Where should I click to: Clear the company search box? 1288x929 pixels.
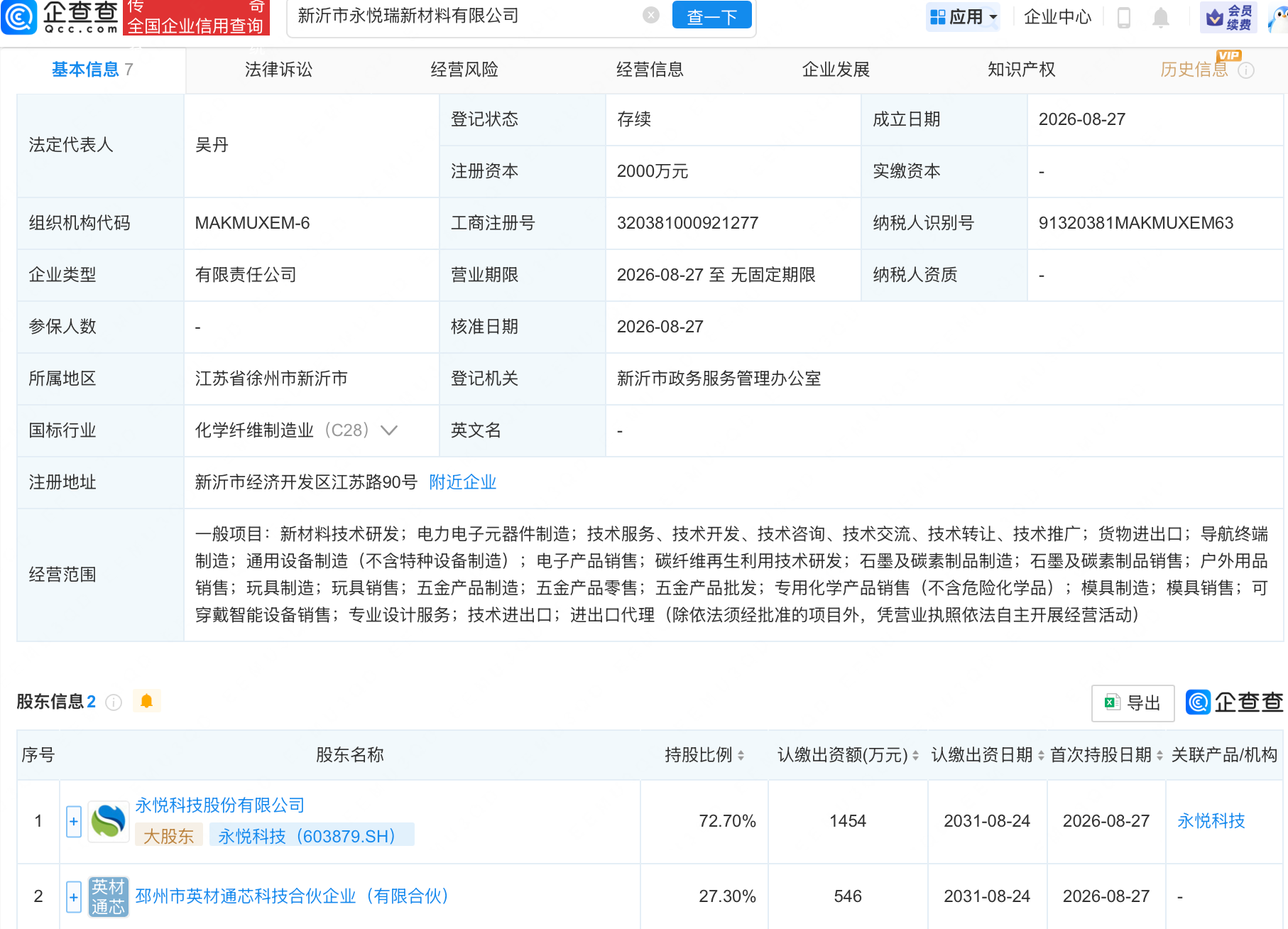point(650,15)
